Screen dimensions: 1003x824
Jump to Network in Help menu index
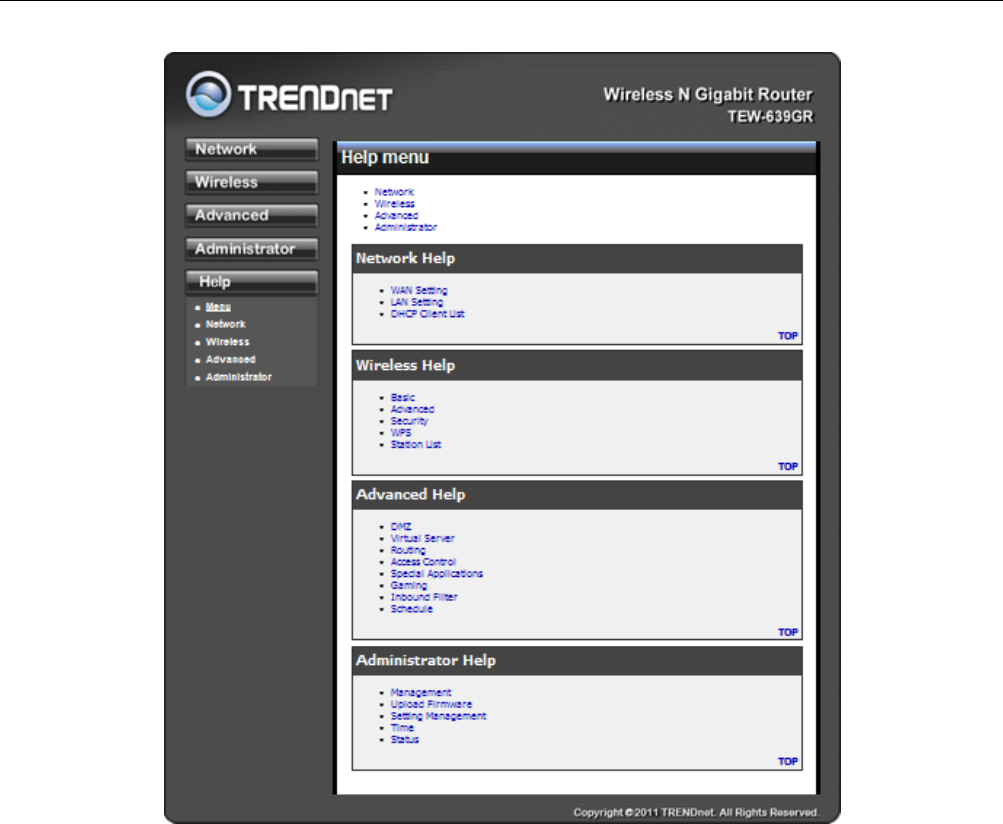coord(394,192)
